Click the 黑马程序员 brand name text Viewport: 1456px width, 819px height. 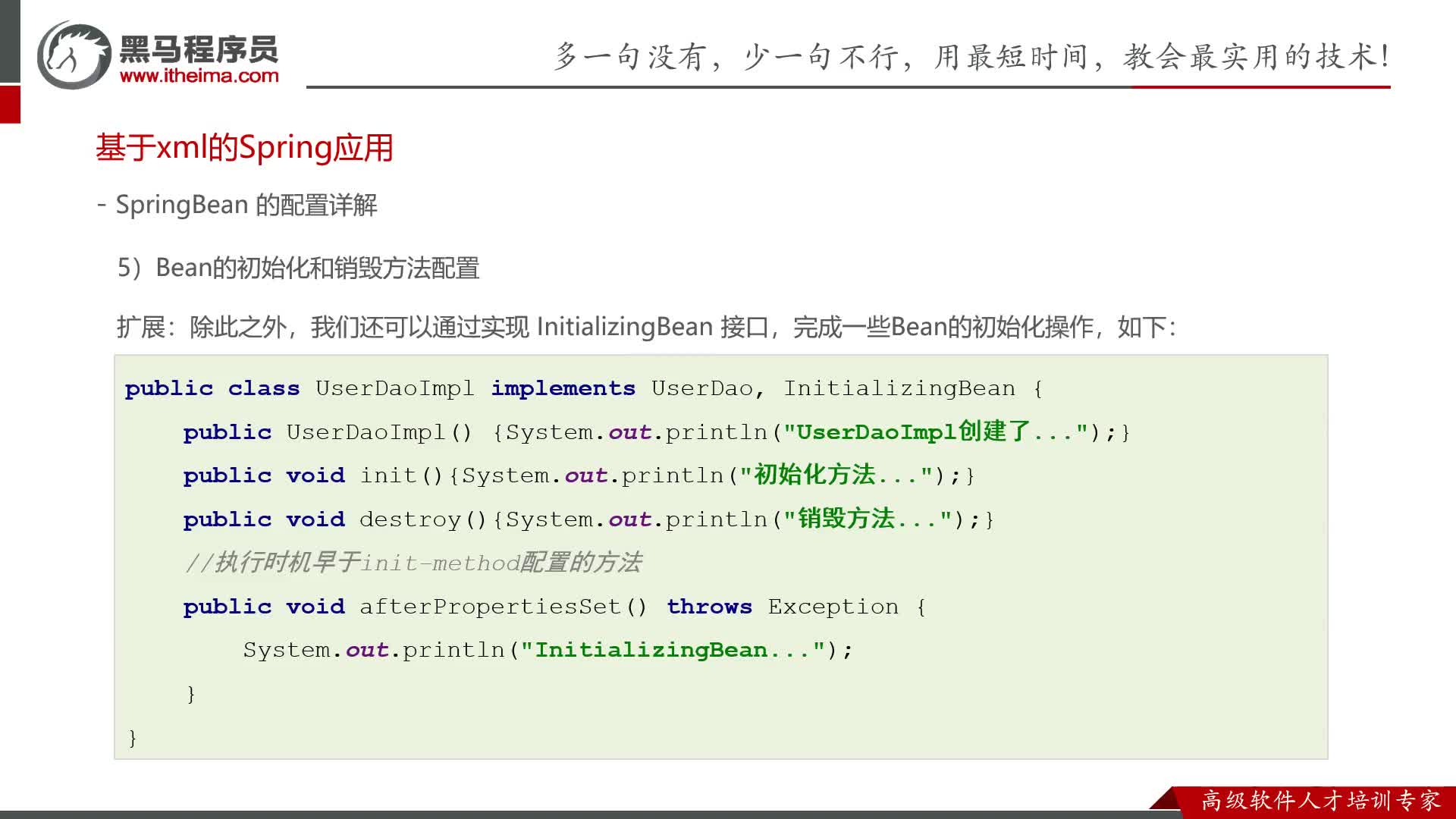click(x=199, y=49)
